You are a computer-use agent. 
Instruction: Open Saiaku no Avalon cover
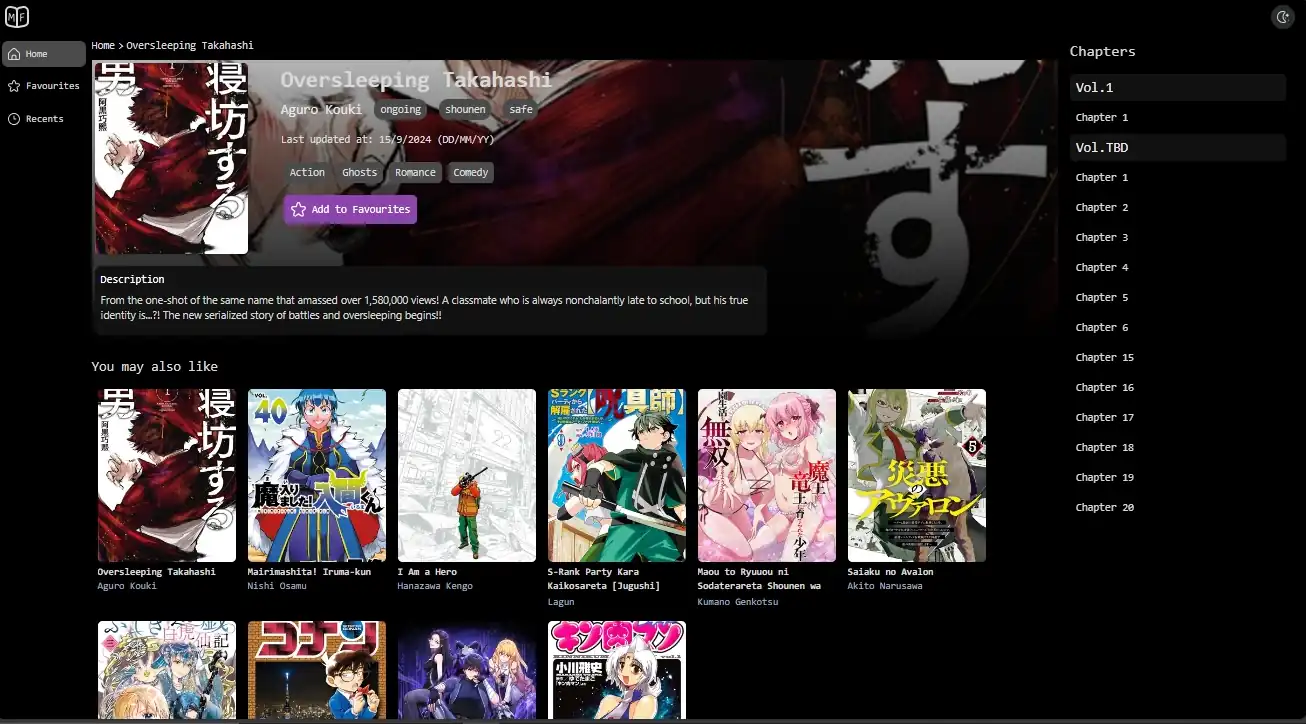917,475
